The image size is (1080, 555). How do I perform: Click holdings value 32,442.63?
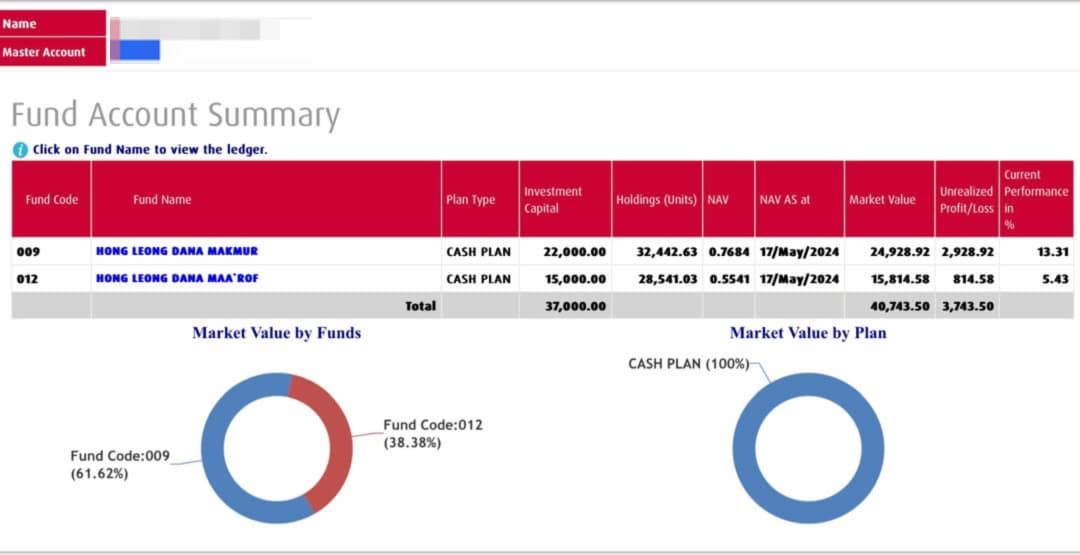click(x=667, y=252)
